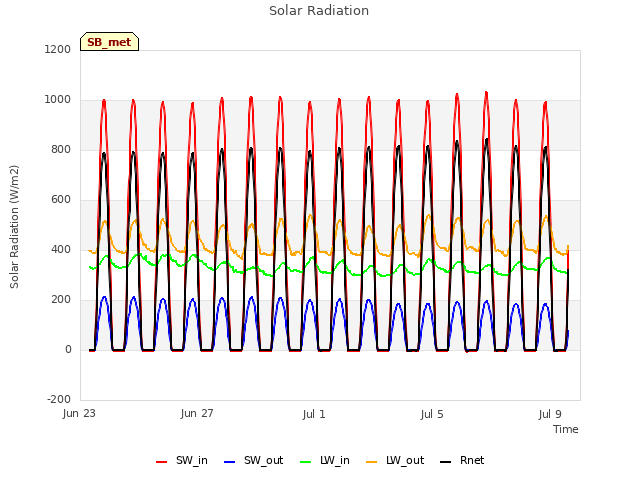Click the 400 y-axis tick label
640x480 pixels.
click(61, 249)
